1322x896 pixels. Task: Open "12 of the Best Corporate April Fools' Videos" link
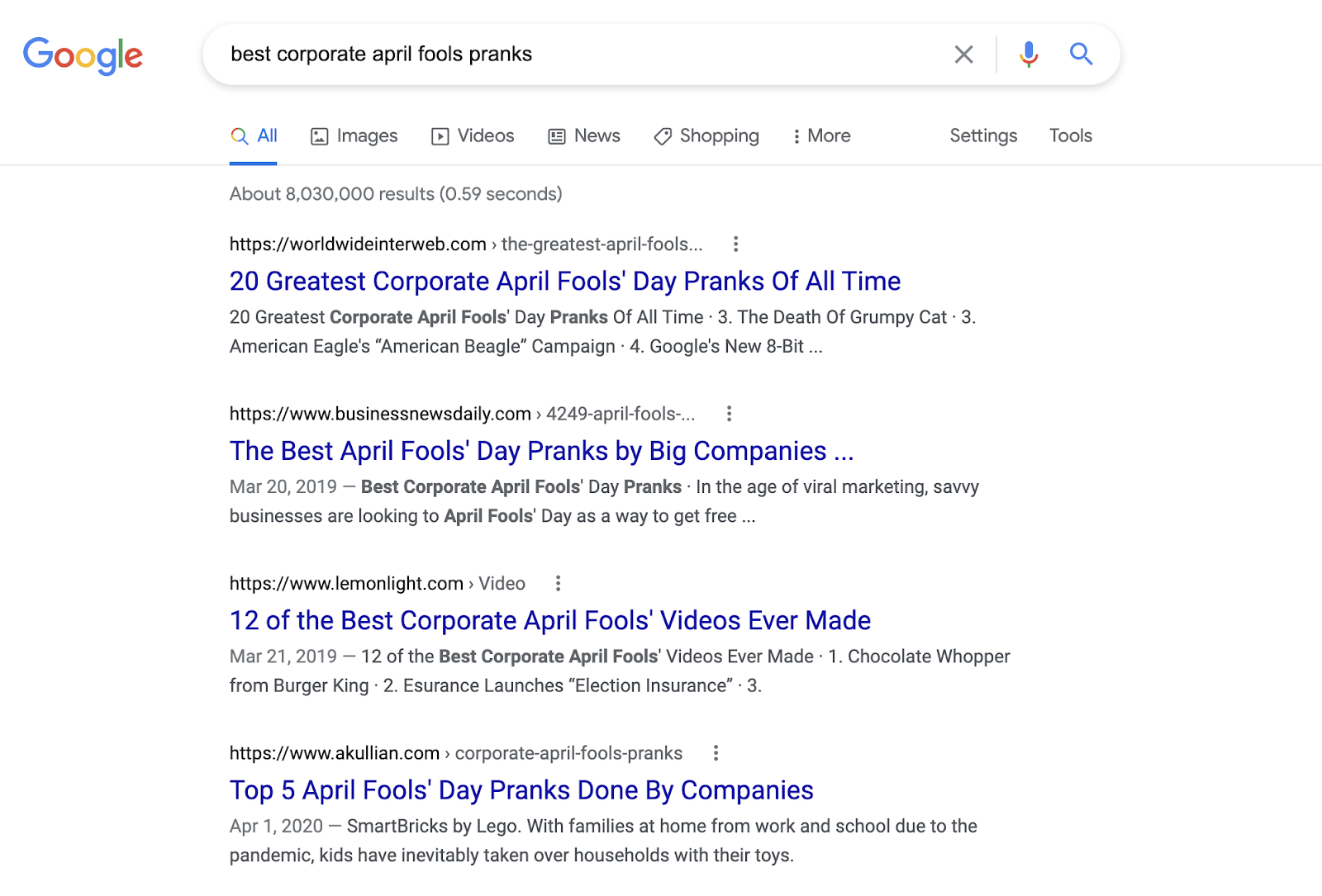tap(549, 621)
